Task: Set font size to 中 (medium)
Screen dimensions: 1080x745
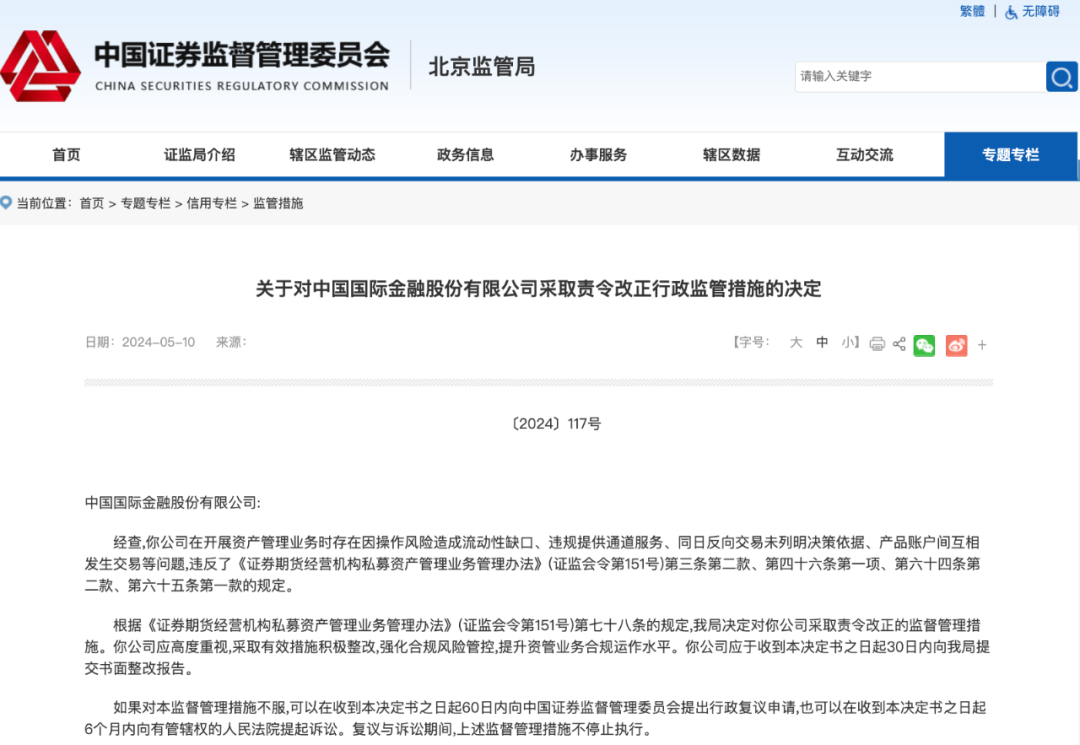Action: tap(822, 342)
